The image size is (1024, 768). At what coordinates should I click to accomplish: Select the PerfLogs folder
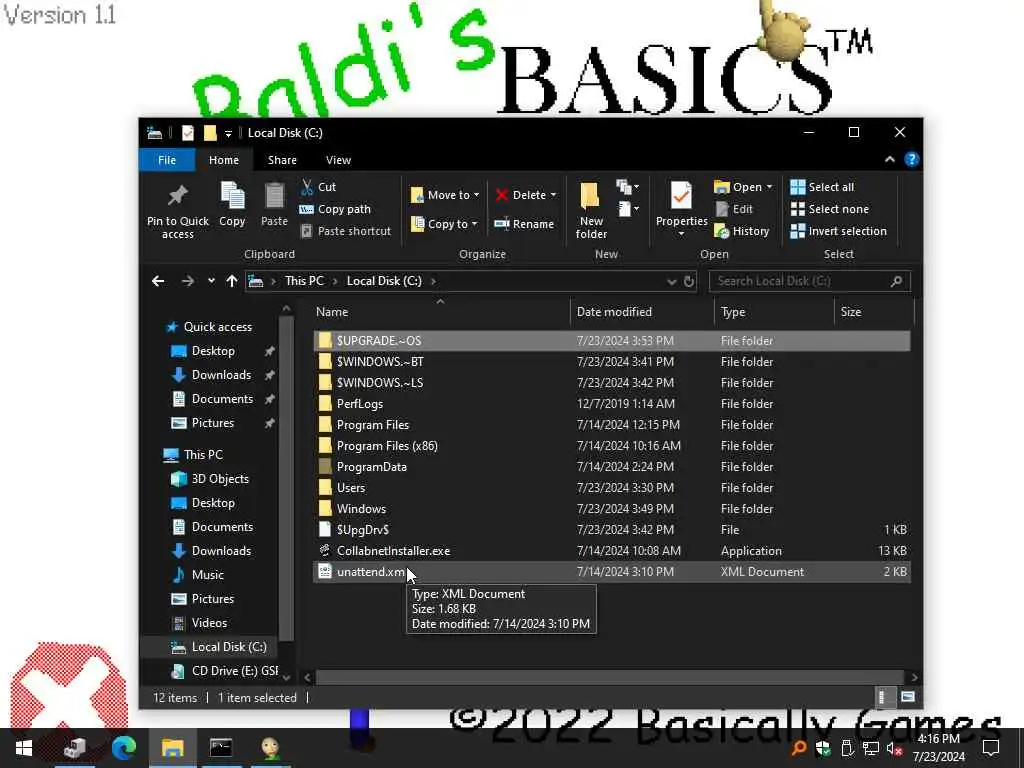point(611,404)
